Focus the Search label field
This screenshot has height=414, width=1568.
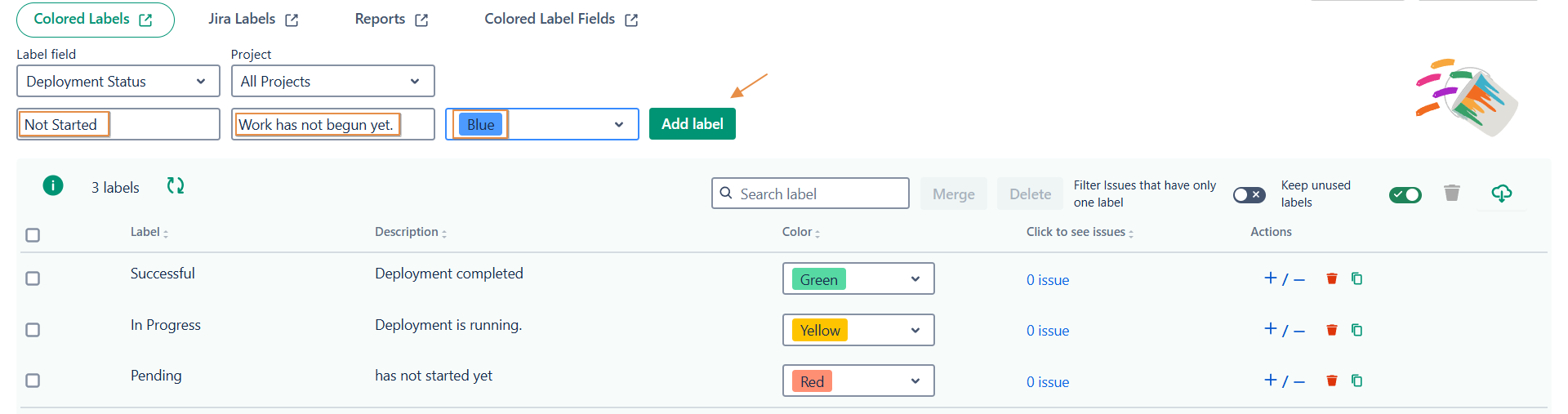click(x=820, y=194)
